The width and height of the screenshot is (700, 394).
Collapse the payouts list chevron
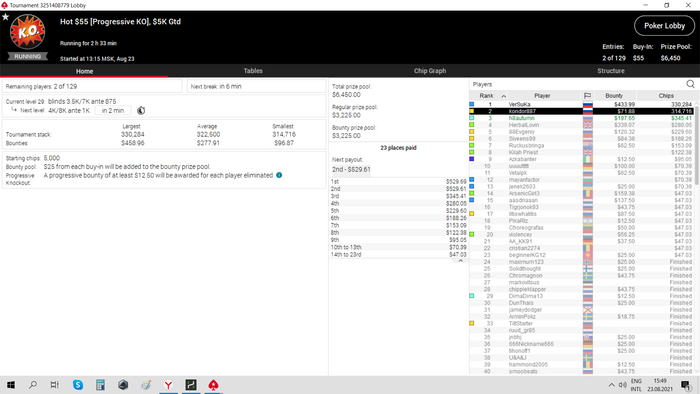pos(460,261)
